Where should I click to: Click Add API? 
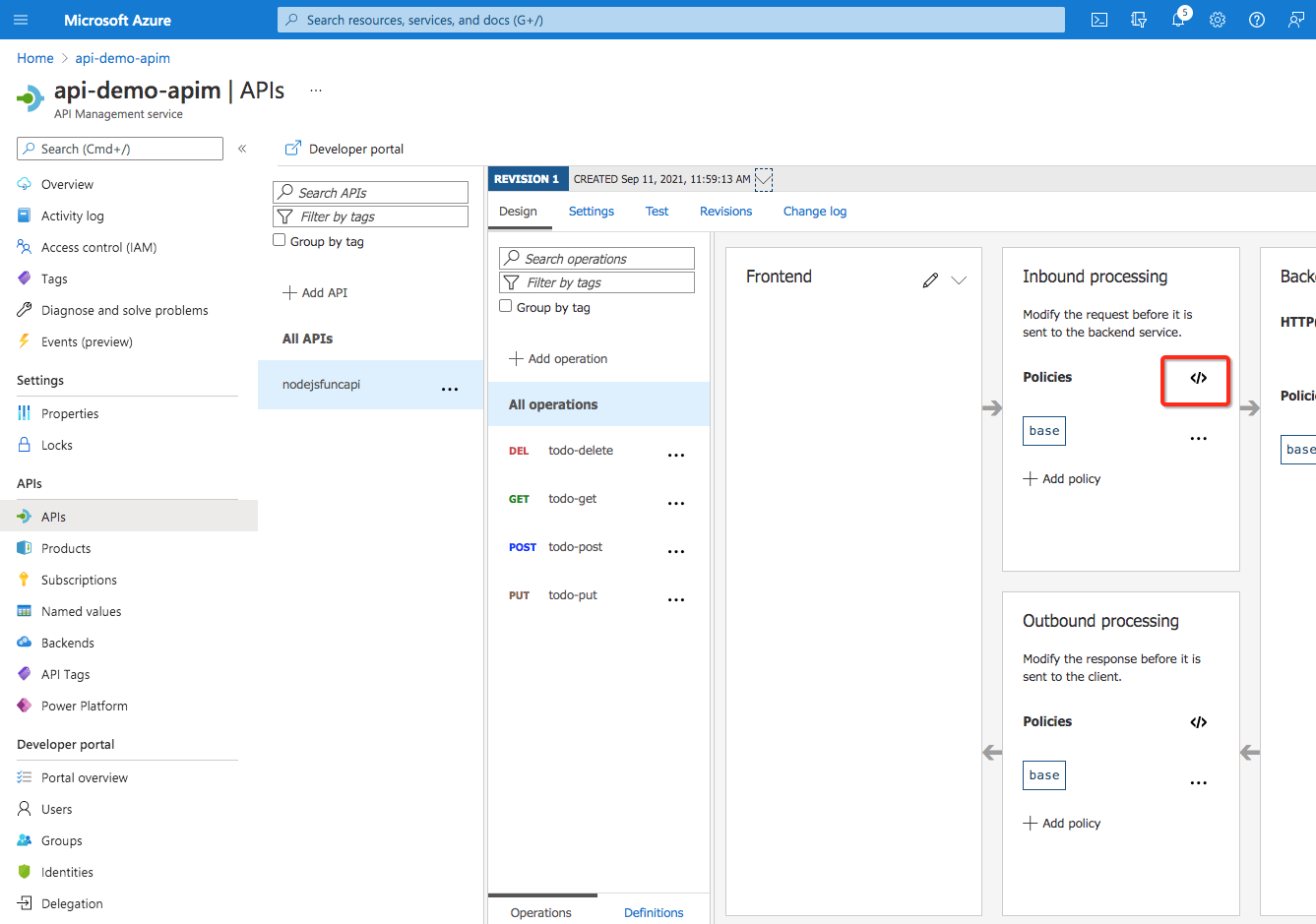315,292
